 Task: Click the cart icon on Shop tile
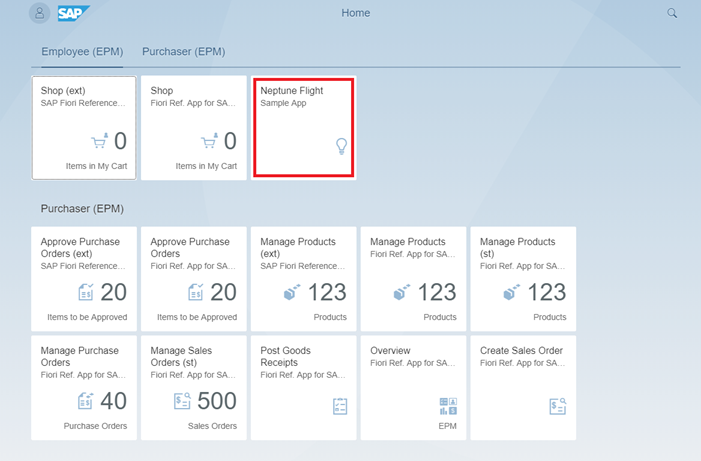point(209,140)
